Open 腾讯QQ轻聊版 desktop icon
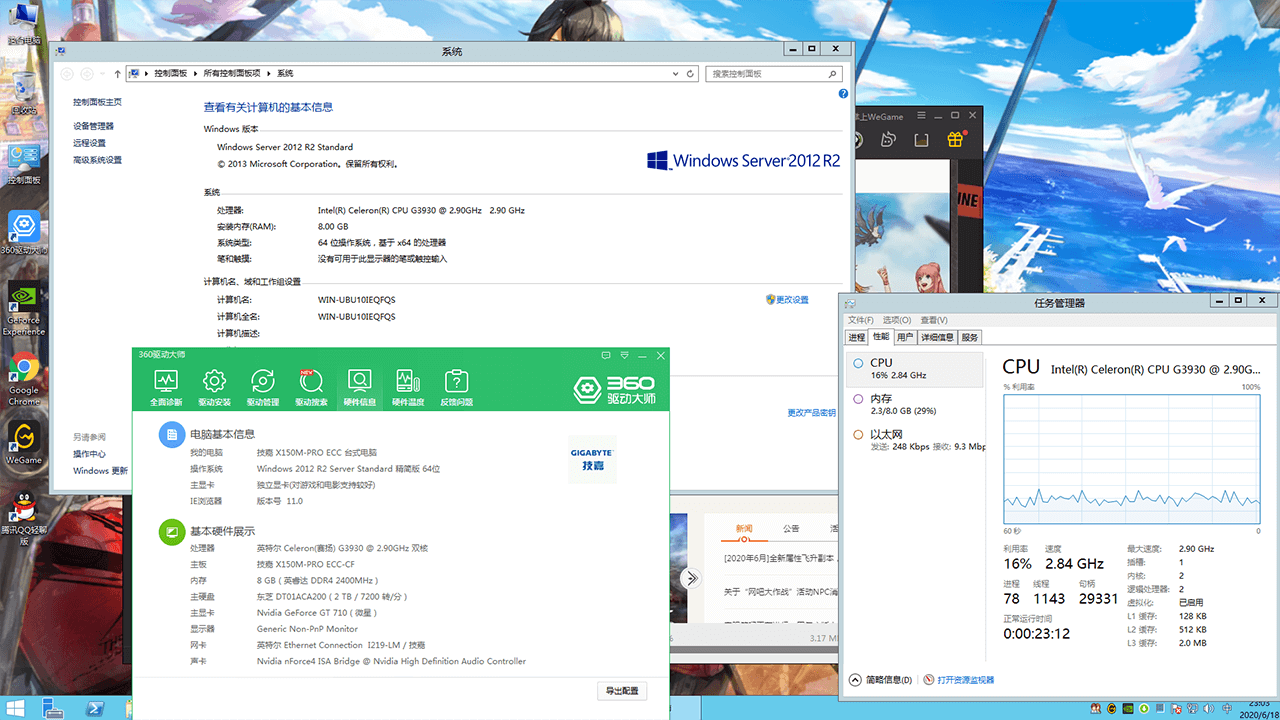The width and height of the screenshot is (1280, 720). (24, 518)
